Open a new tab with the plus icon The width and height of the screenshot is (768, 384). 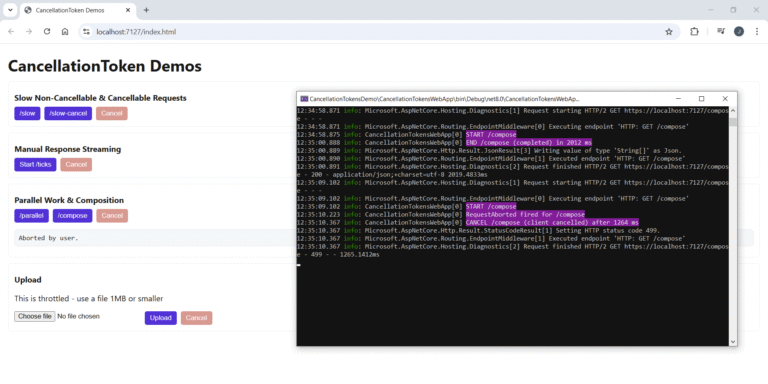[x=146, y=10]
